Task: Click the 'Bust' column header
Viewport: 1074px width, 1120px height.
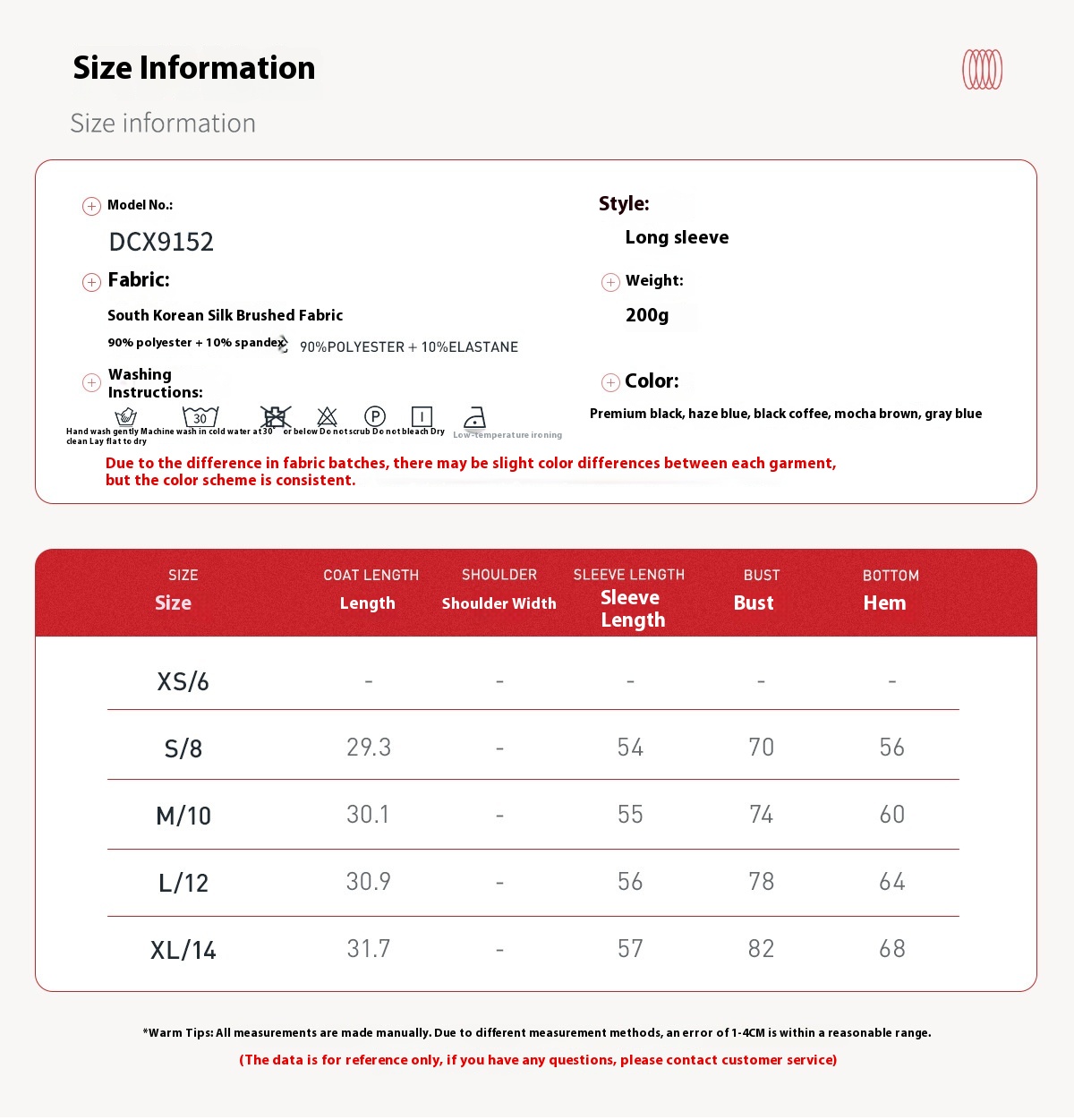Action: [x=754, y=603]
